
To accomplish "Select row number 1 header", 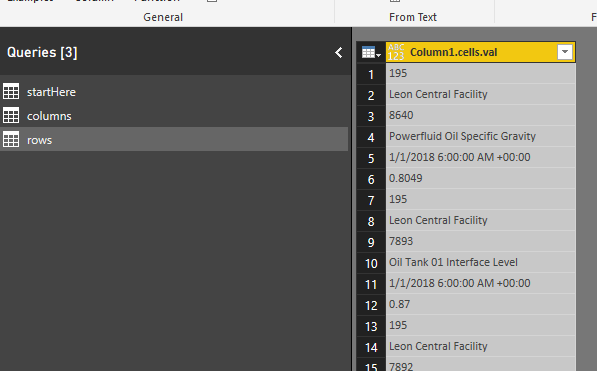I will (x=371, y=74).
